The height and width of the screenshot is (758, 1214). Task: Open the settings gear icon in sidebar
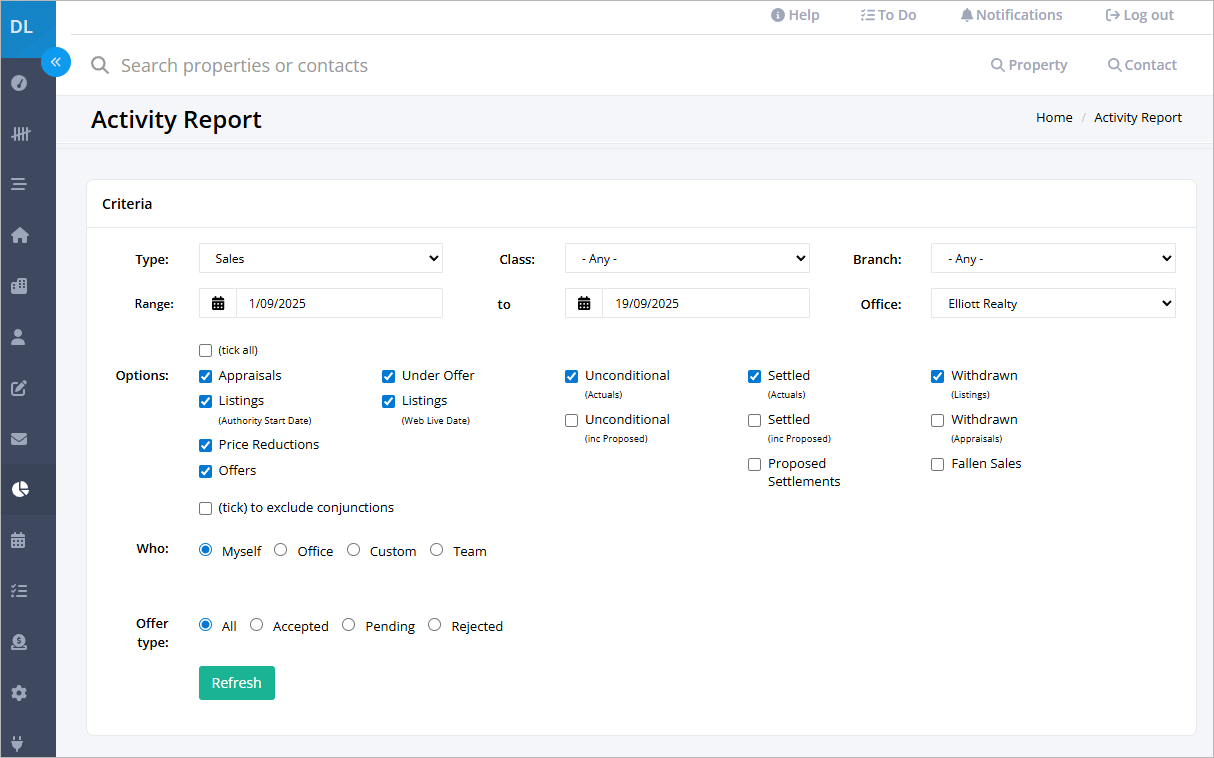[x=19, y=693]
